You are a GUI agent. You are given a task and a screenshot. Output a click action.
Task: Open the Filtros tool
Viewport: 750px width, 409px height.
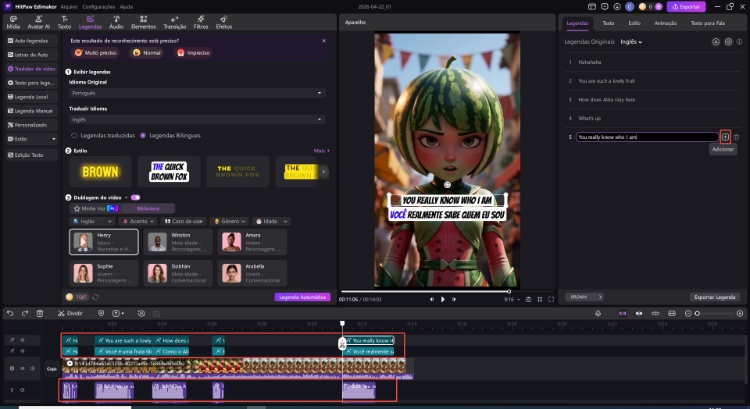click(201, 22)
